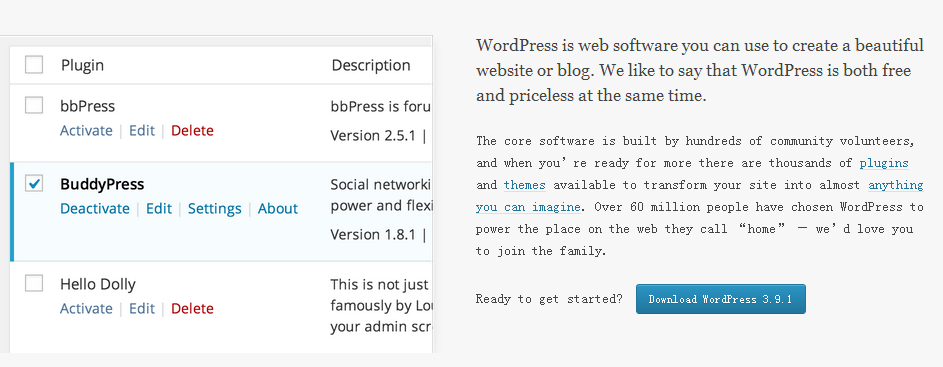
Task: Click 'Version 2.5.1' text in bbPress row
Action: pos(373,135)
